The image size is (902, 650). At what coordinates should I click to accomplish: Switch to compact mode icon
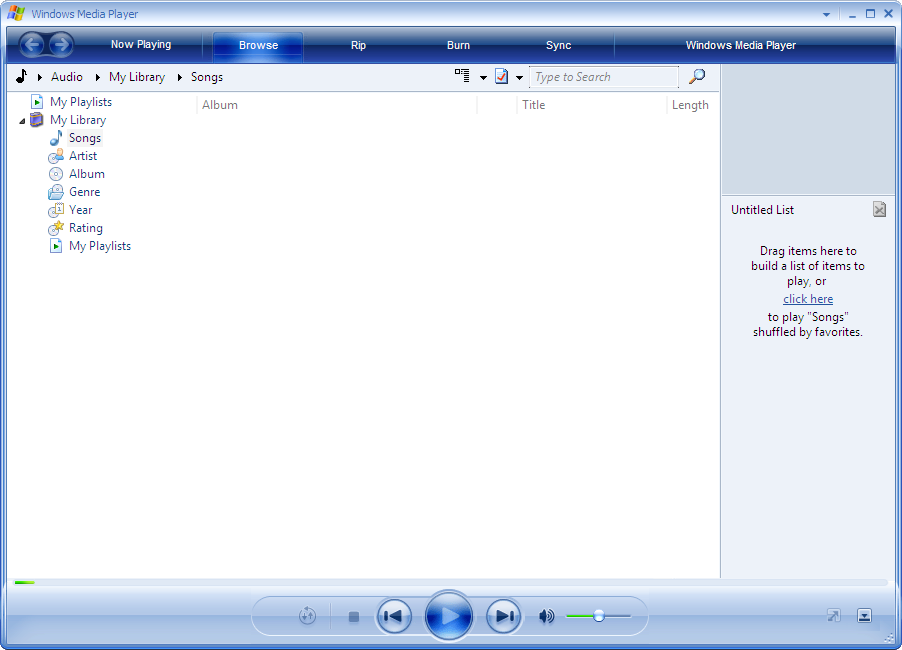pos(864,615)
